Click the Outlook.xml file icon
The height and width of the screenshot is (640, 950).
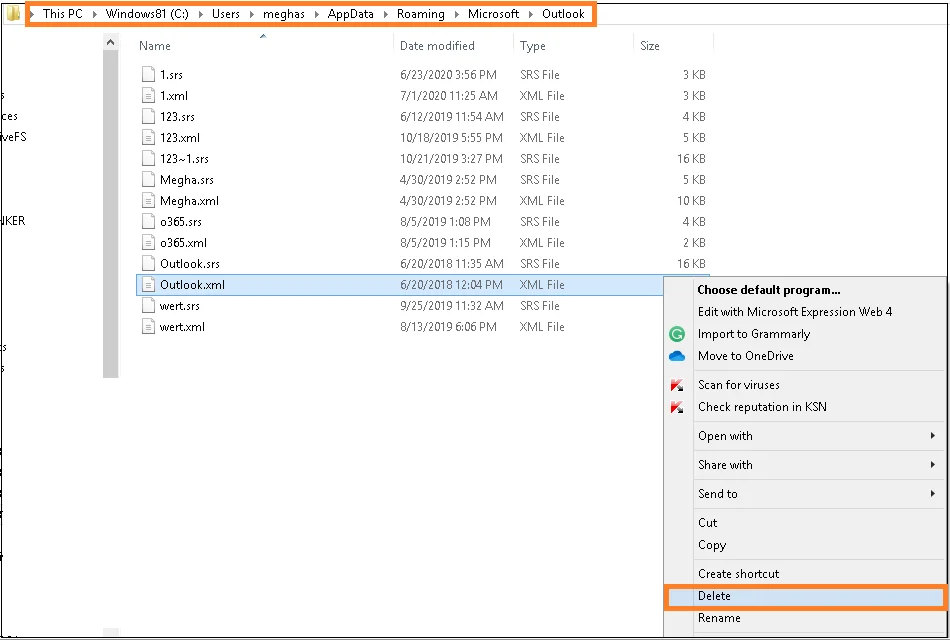point(148,285)
